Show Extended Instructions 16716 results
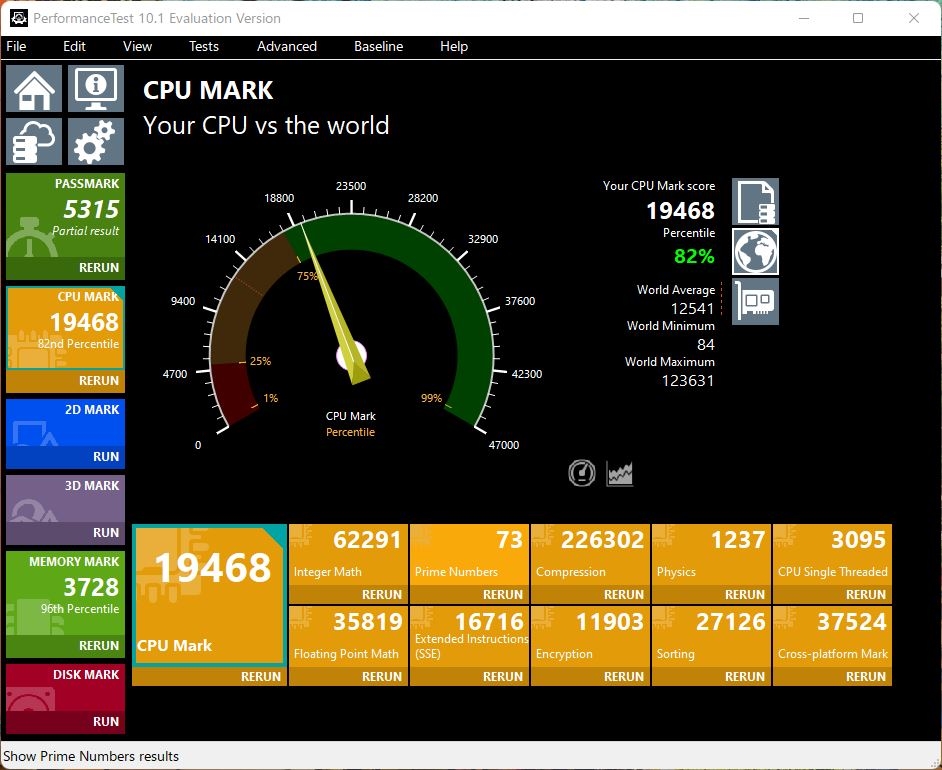 (x=470, y=637)
